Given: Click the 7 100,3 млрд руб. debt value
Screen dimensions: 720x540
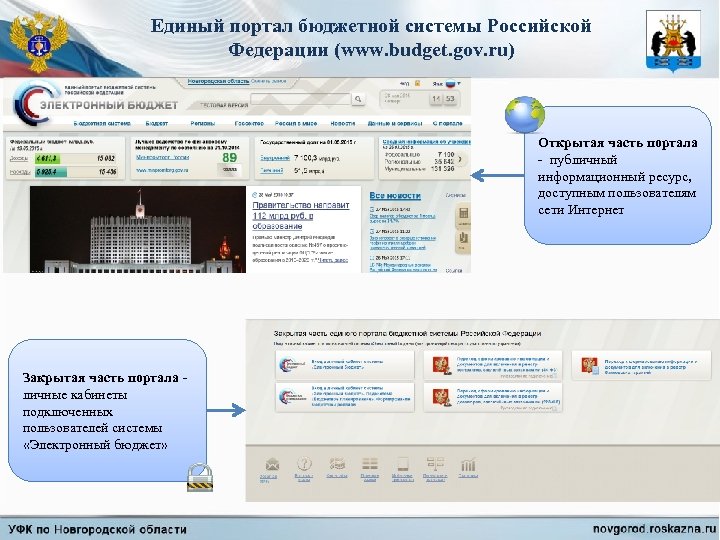Looking at the screenshot, I should pyautogui.click(x=317, y=158).
